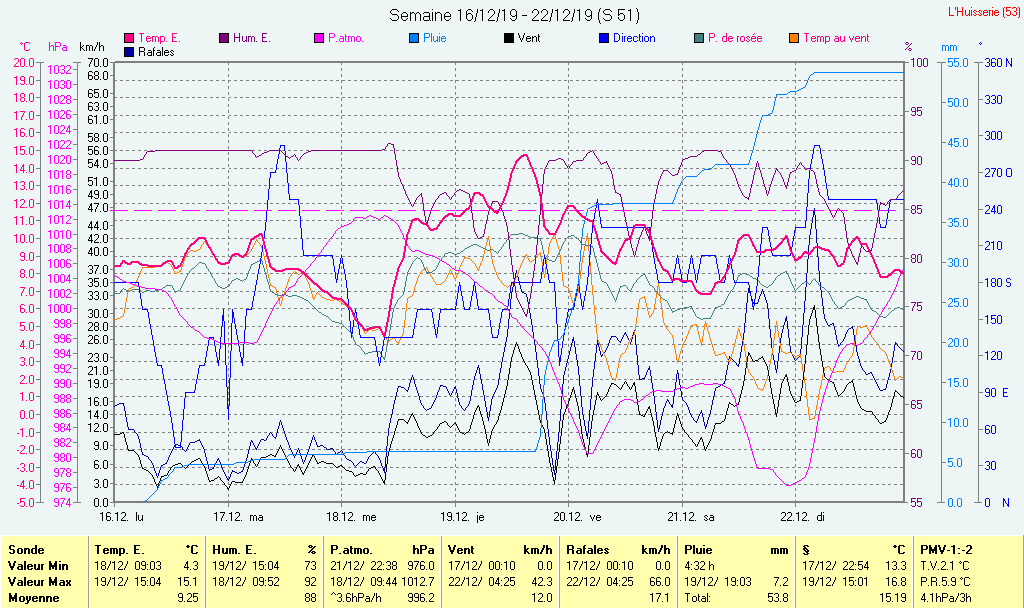
Task: Click the dark blue Rafales legend swatch
Action: pos(129,52)
